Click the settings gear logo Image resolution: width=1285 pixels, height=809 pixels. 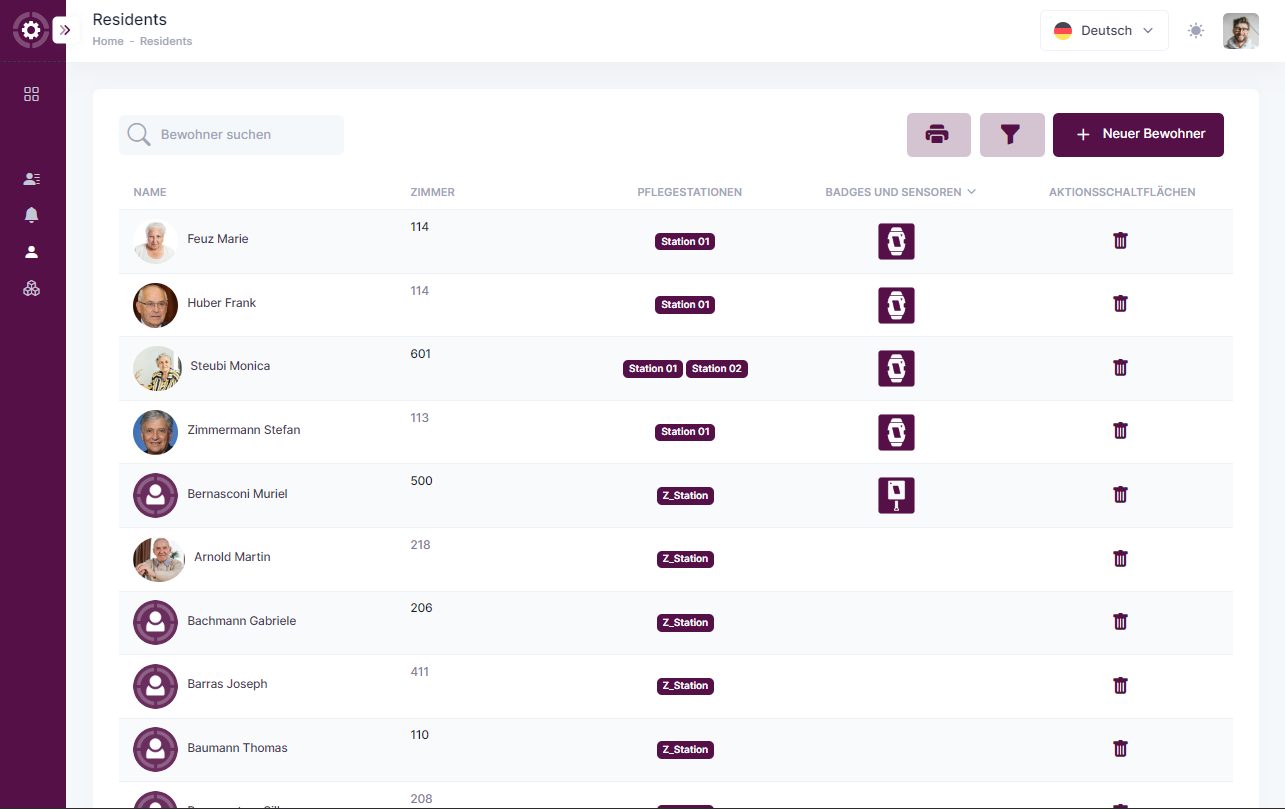[31, 30]
